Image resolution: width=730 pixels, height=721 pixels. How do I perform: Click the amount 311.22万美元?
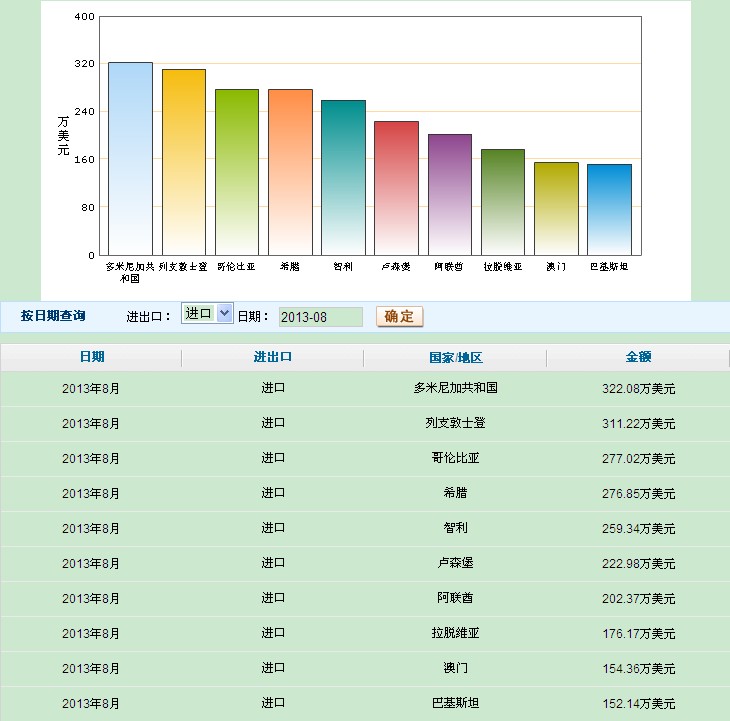tap(638, 424)
